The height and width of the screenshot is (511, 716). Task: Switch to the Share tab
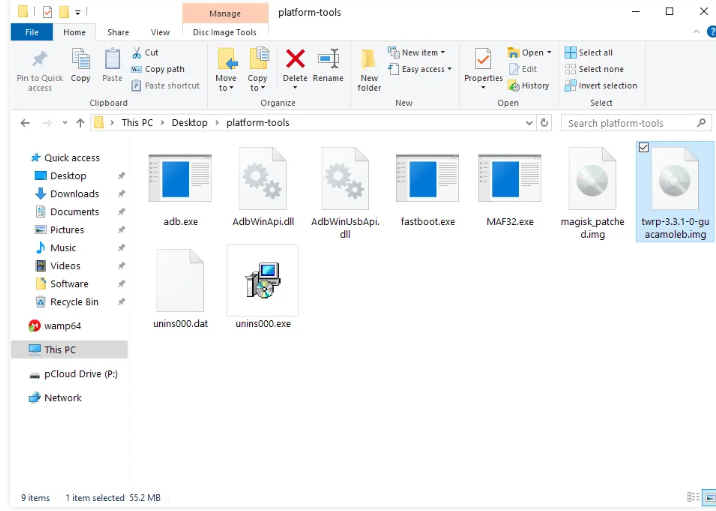[x=118, y=32]
